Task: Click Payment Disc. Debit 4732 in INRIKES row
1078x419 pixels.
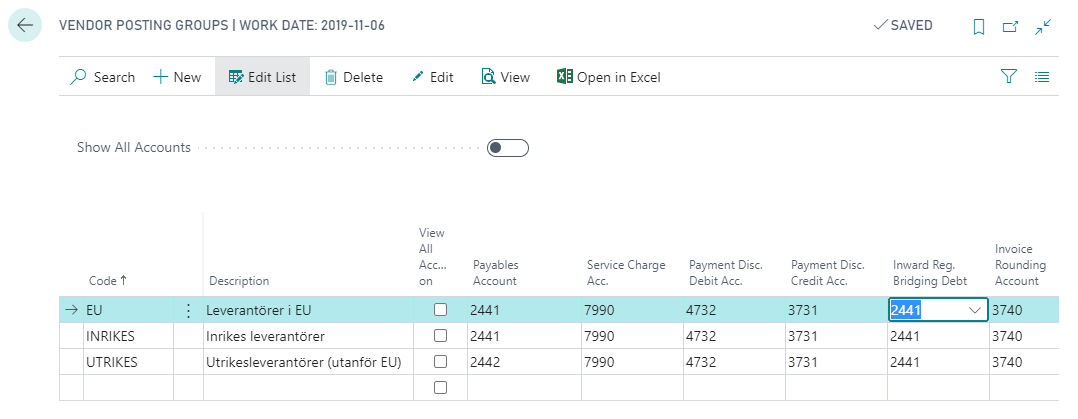Action: point(734,336)
